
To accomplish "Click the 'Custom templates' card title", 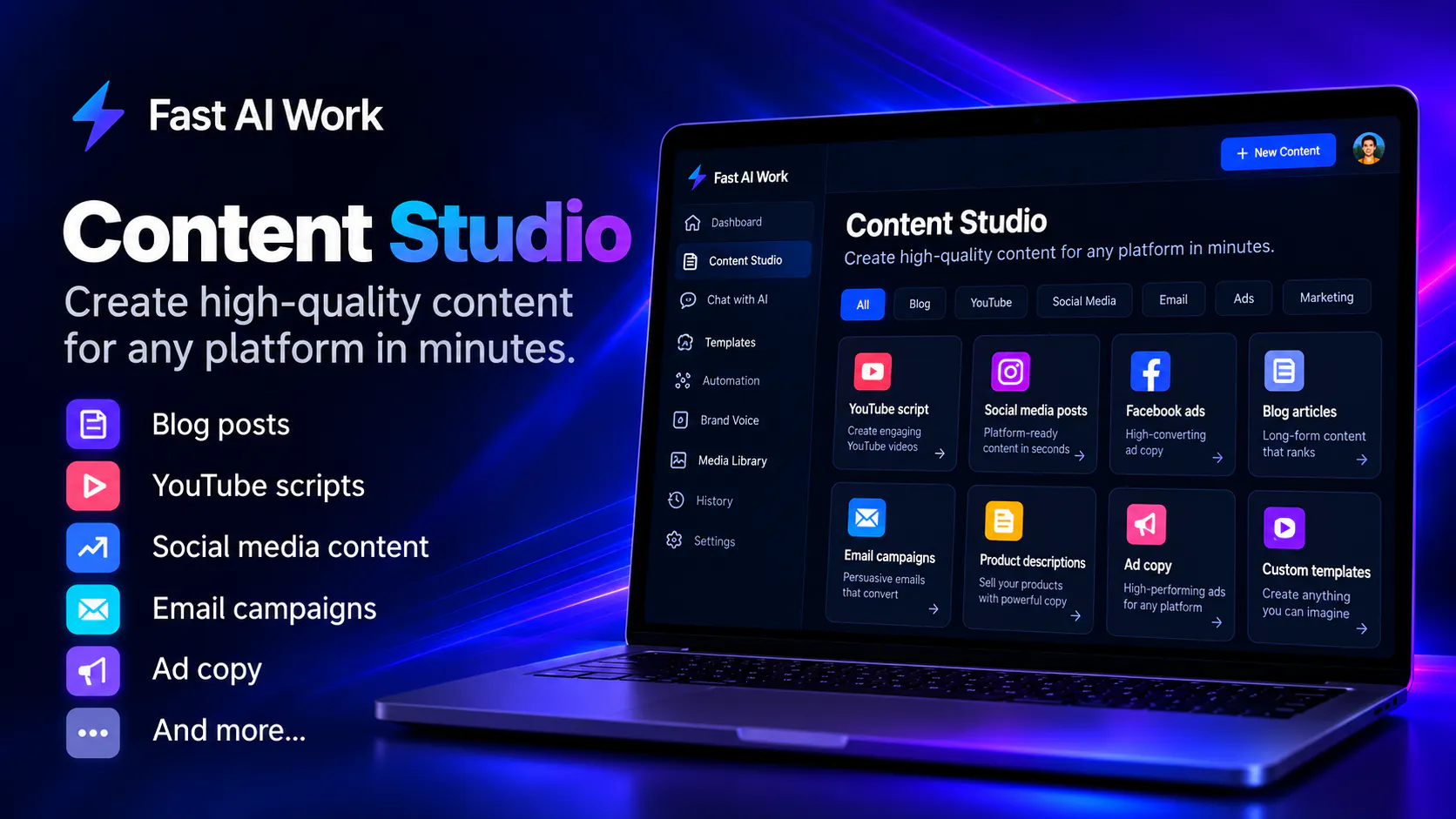I will [x=1317, y=571].
